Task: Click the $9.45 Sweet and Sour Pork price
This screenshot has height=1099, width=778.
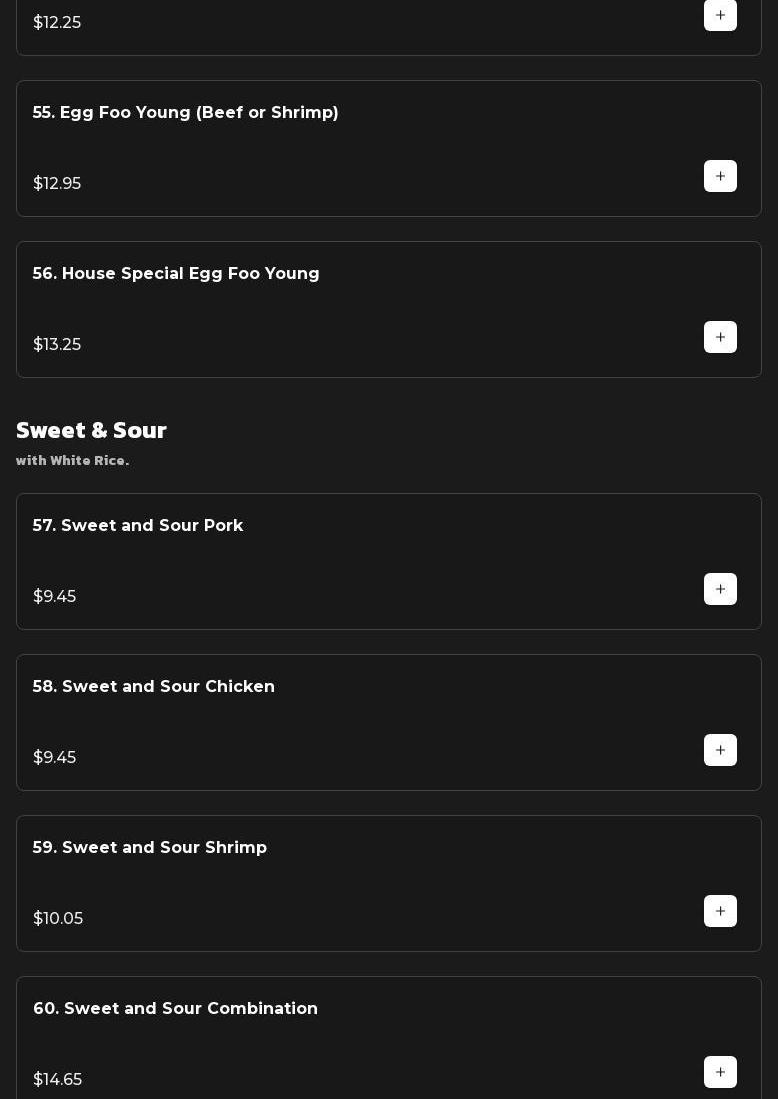Action: click(x=55, y=597)
